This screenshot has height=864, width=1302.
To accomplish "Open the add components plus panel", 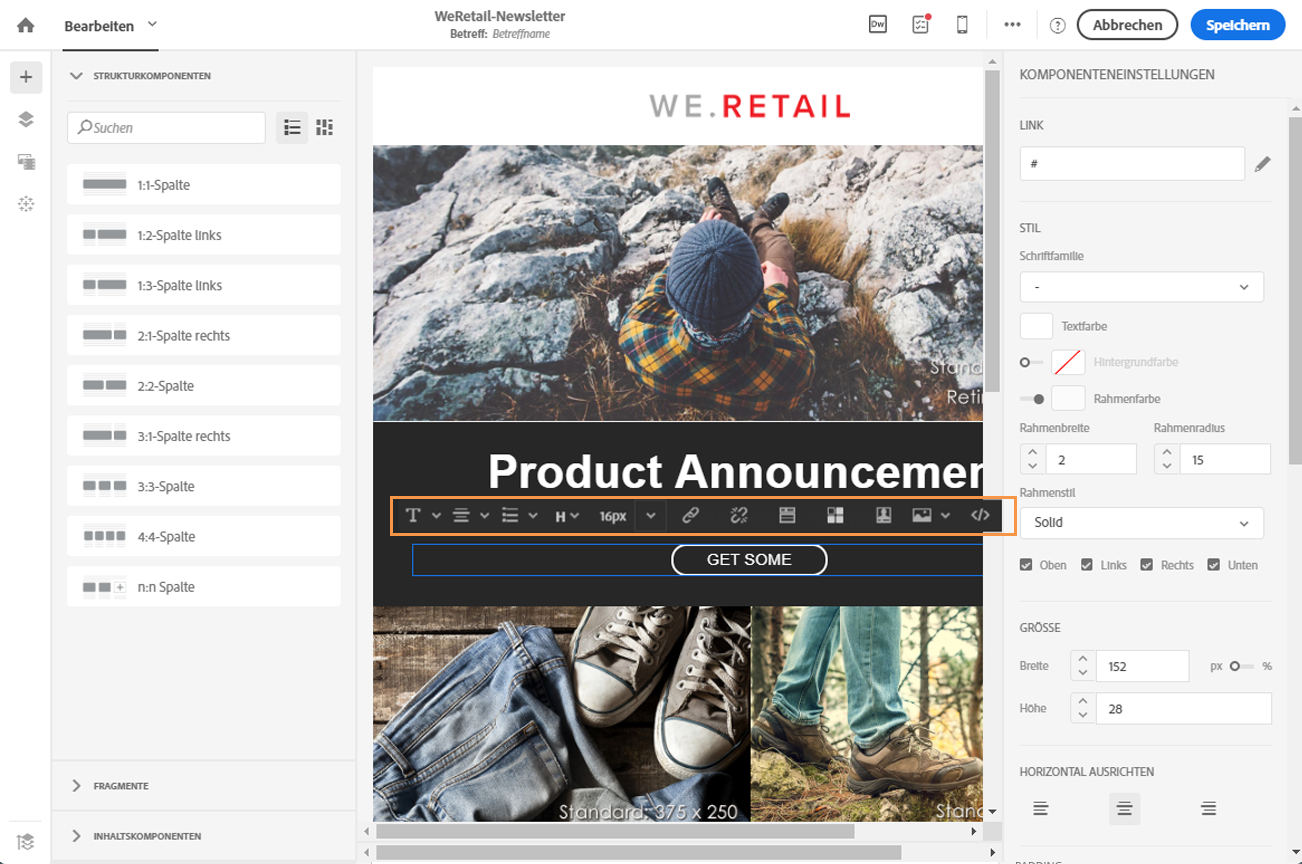I will [x=26, y=77].
